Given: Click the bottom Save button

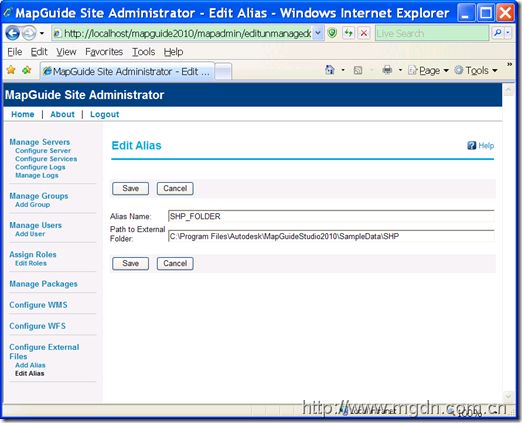Looking at the screenshot, I should [x=130, y=264].
